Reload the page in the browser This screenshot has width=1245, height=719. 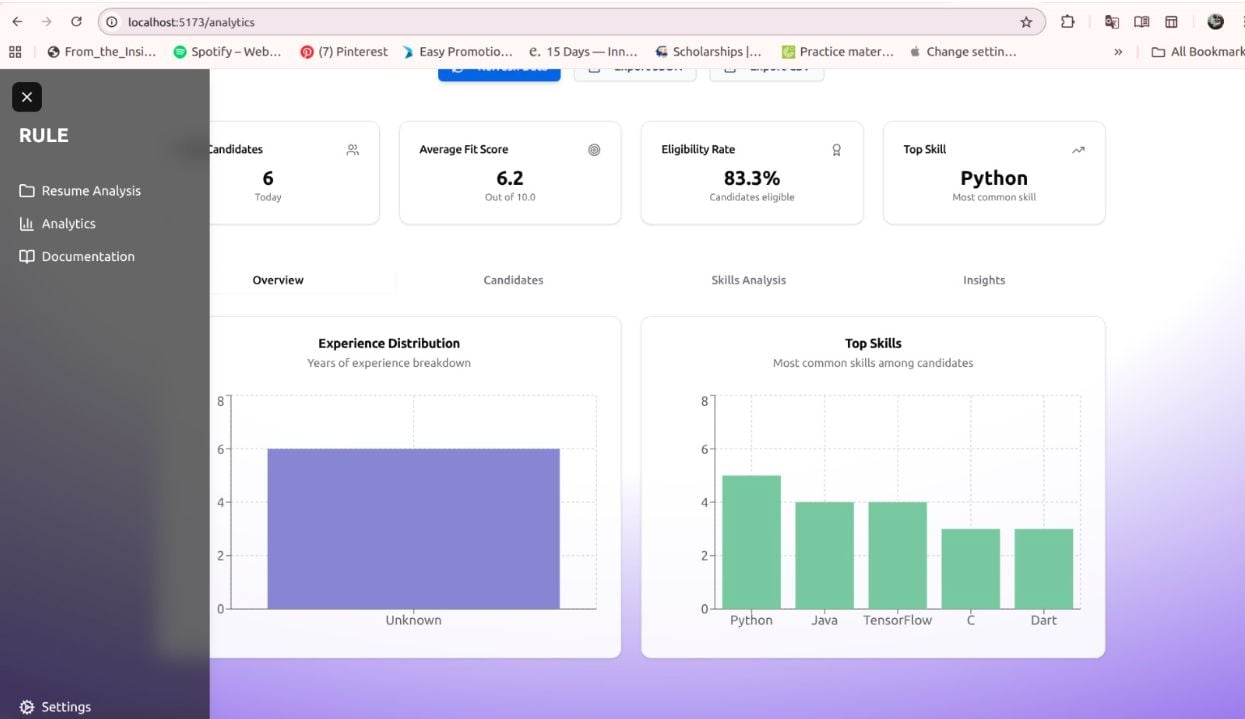click(76, 22)
